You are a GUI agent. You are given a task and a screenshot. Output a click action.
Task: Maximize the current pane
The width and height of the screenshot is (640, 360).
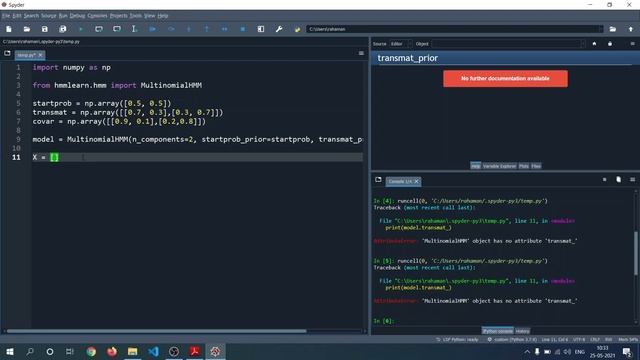coord(261,29)
